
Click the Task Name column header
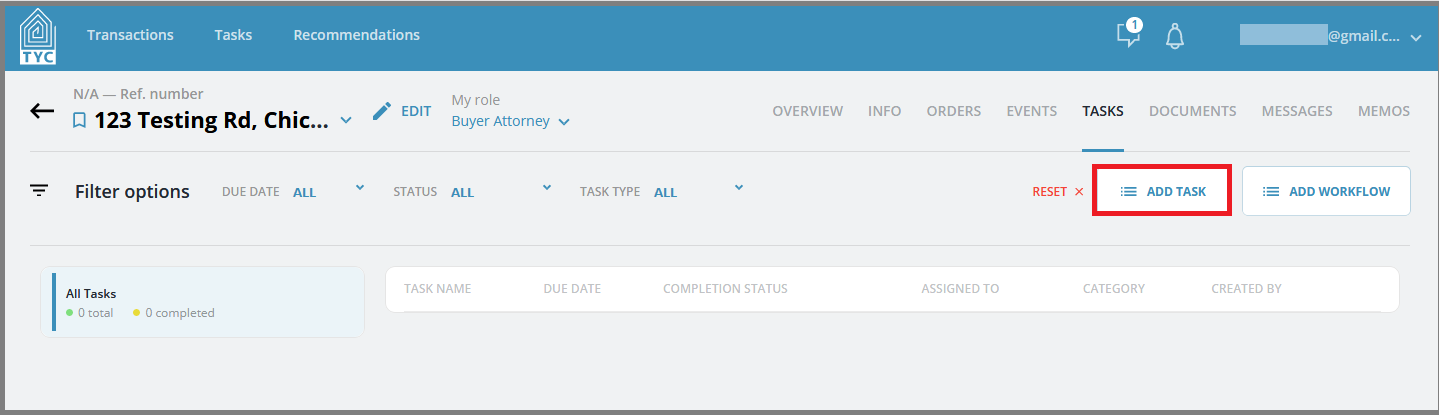click(x=437, y=289)
